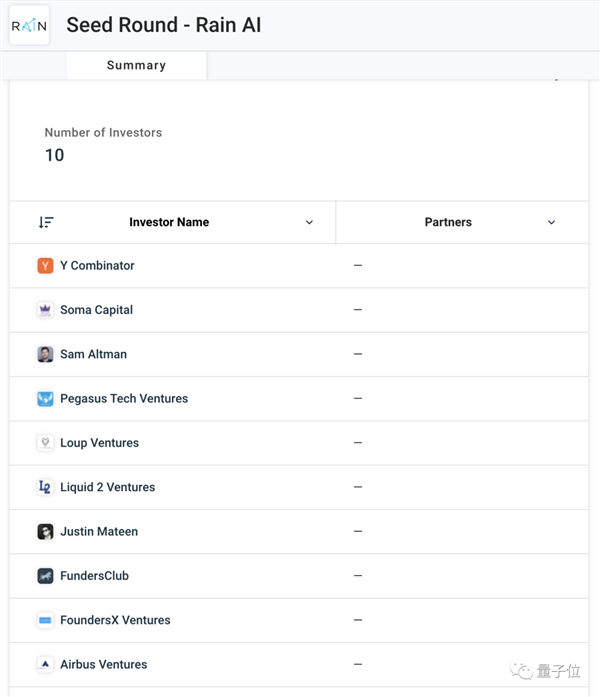Expand the Investor Name column dropdown
The width and height of the screenshot is (600, 697).
tap(309, 222)
